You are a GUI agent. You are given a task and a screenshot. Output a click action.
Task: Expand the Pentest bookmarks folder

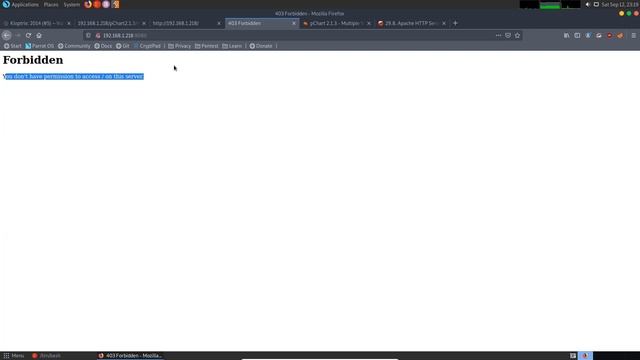click(x=207, y=46)
